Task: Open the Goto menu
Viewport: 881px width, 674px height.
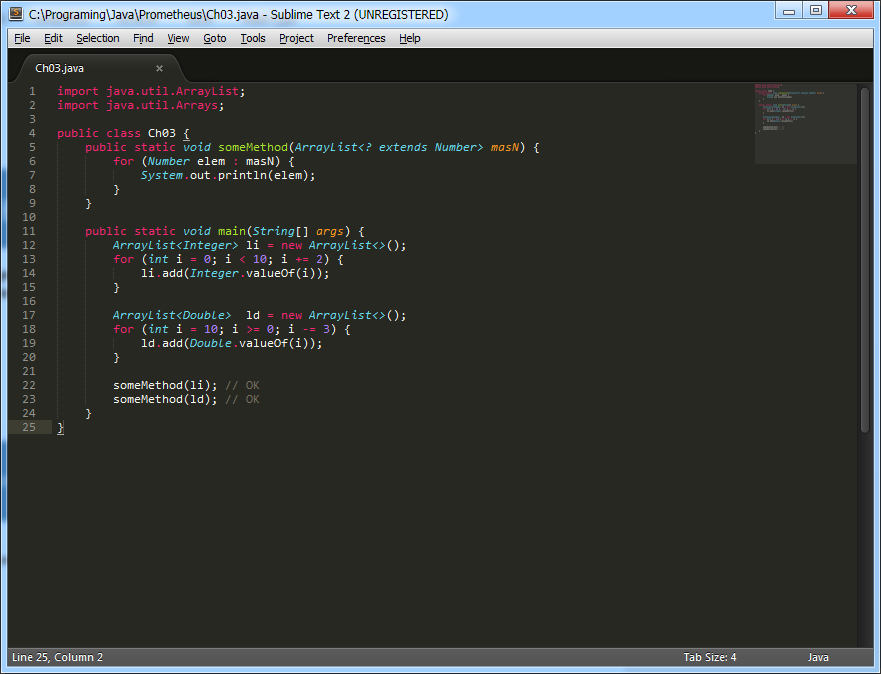Action: pos(214,38)
